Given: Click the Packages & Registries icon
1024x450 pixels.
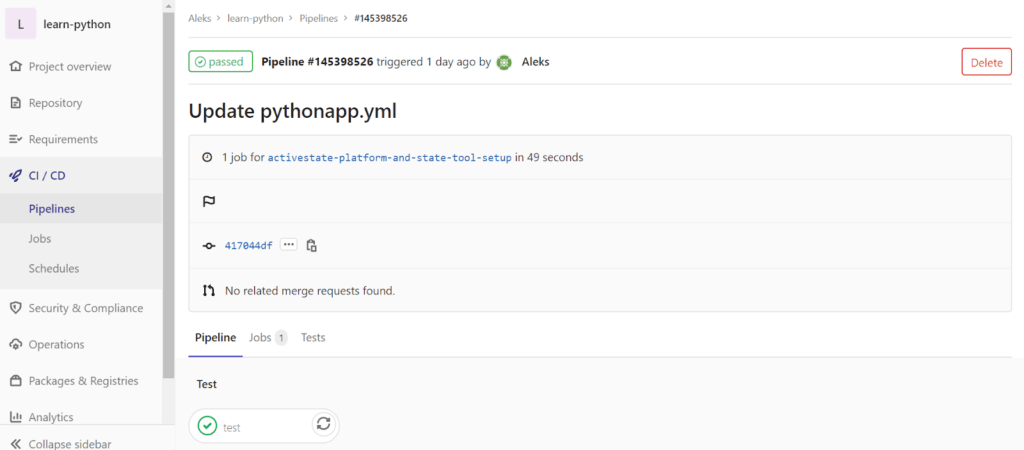Looking at the screenshot, I should (x=15, y=381).
